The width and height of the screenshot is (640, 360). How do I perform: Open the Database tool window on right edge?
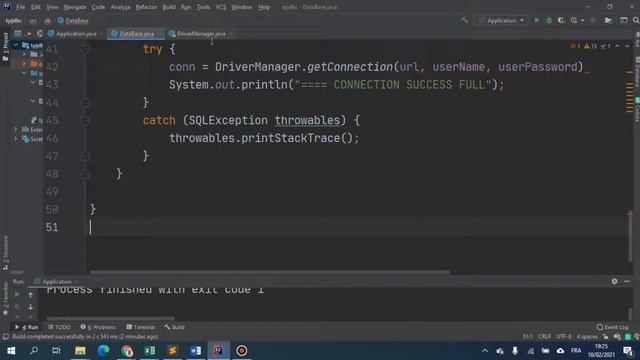click(637, 71)
